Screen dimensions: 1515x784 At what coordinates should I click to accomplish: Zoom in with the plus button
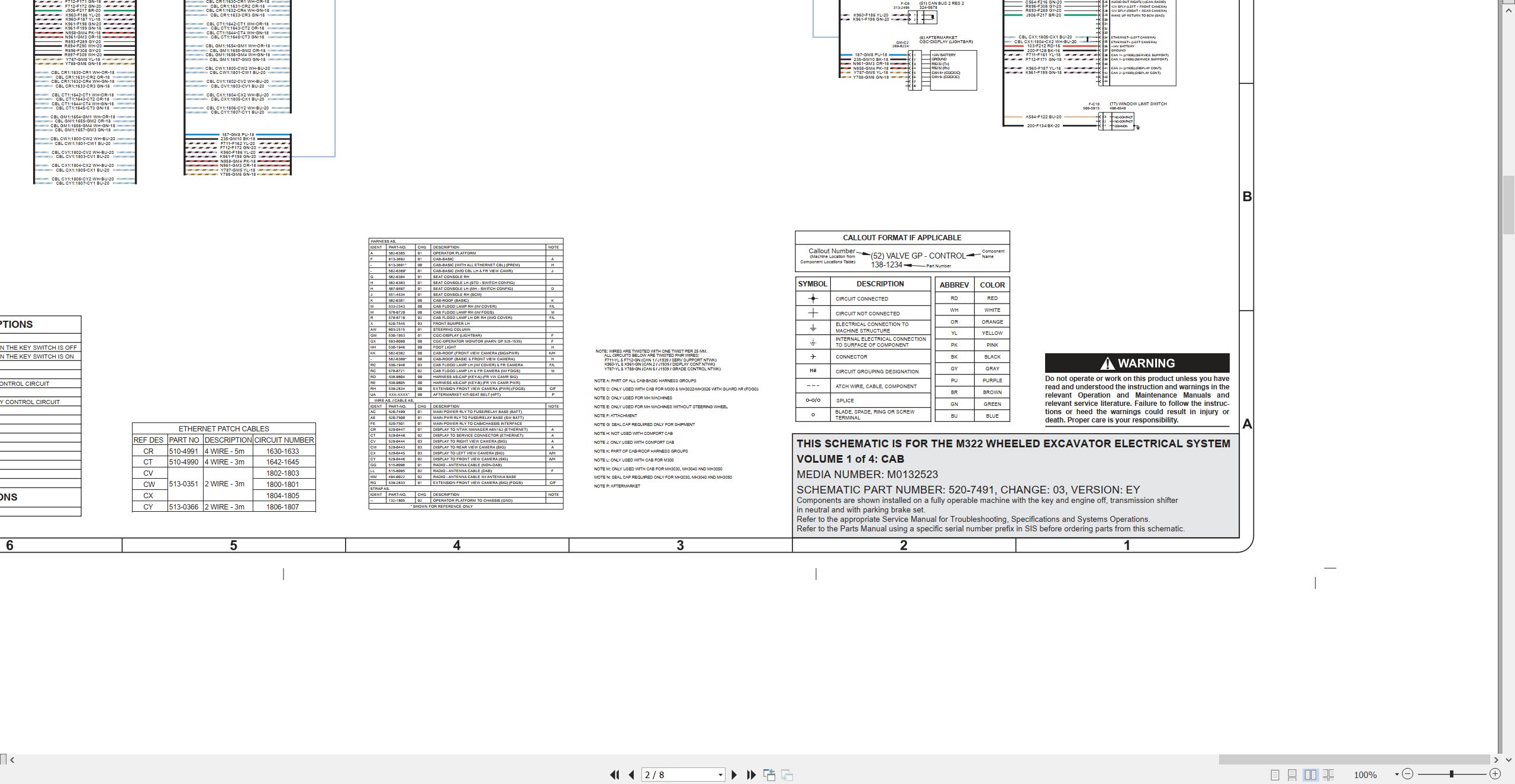tap(1495, 774)
